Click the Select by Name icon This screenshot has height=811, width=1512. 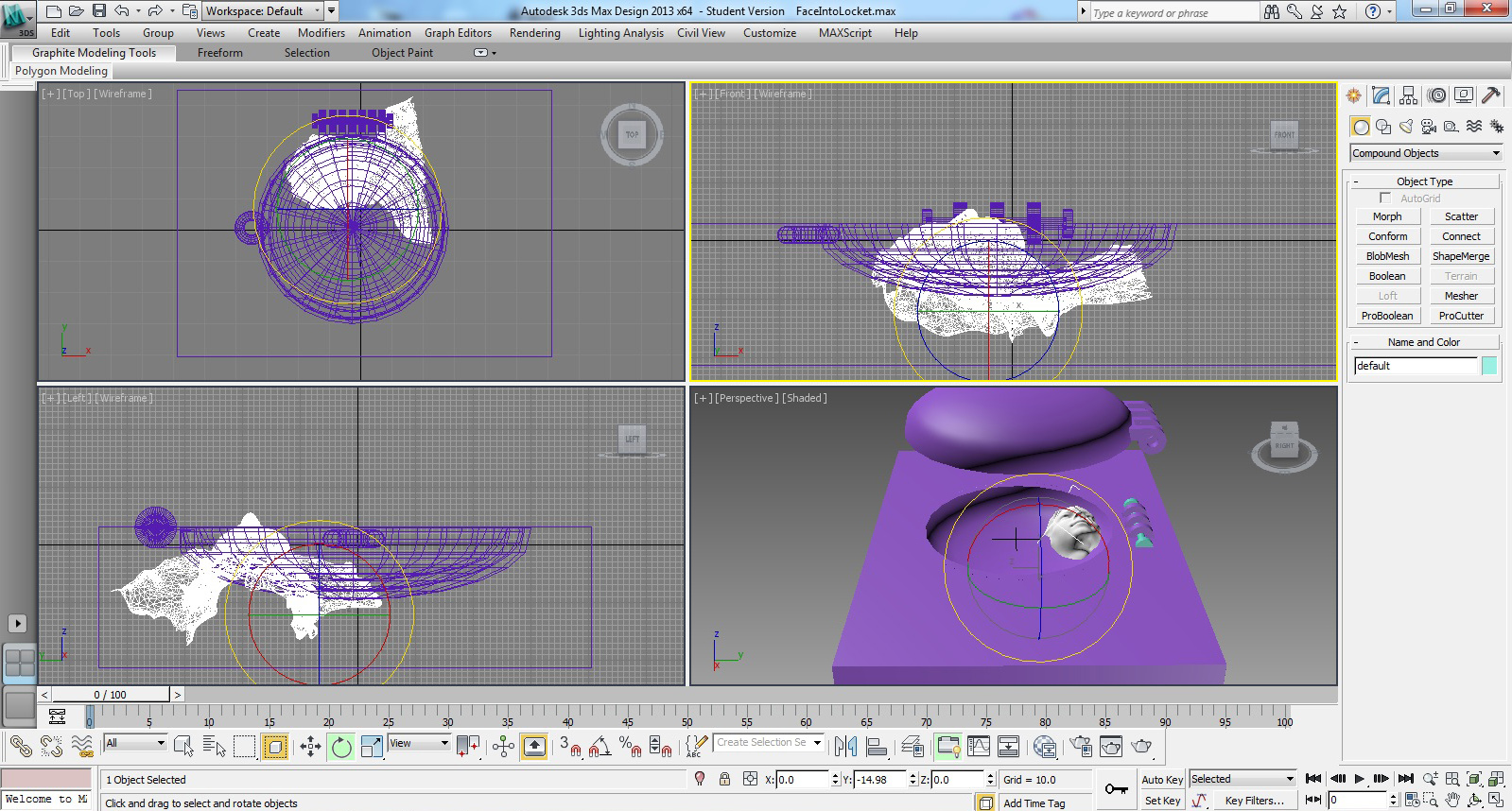(x=214, y=747)
